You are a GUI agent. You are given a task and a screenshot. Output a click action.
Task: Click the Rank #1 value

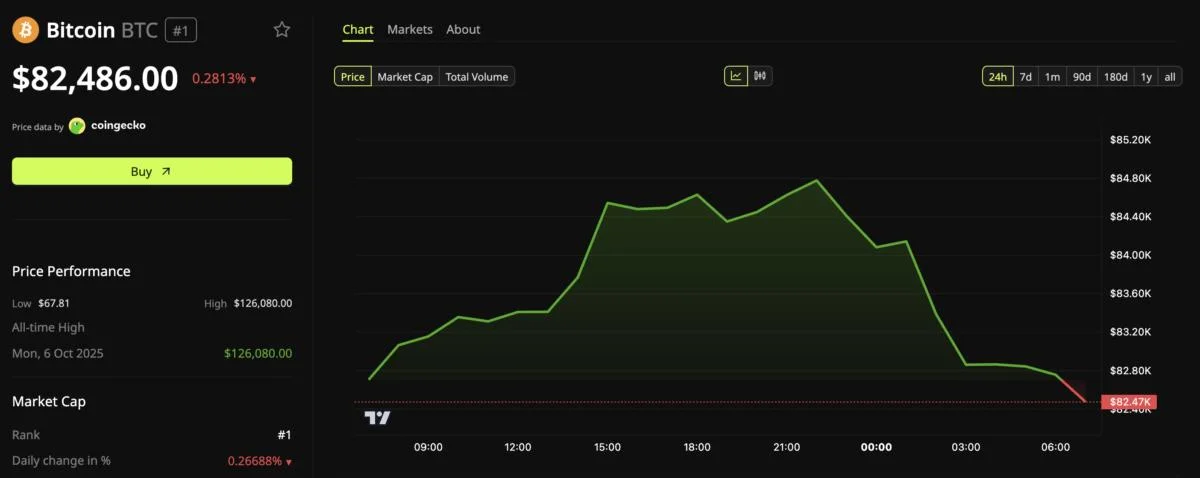pyautogui.click(x=284, y=435)
